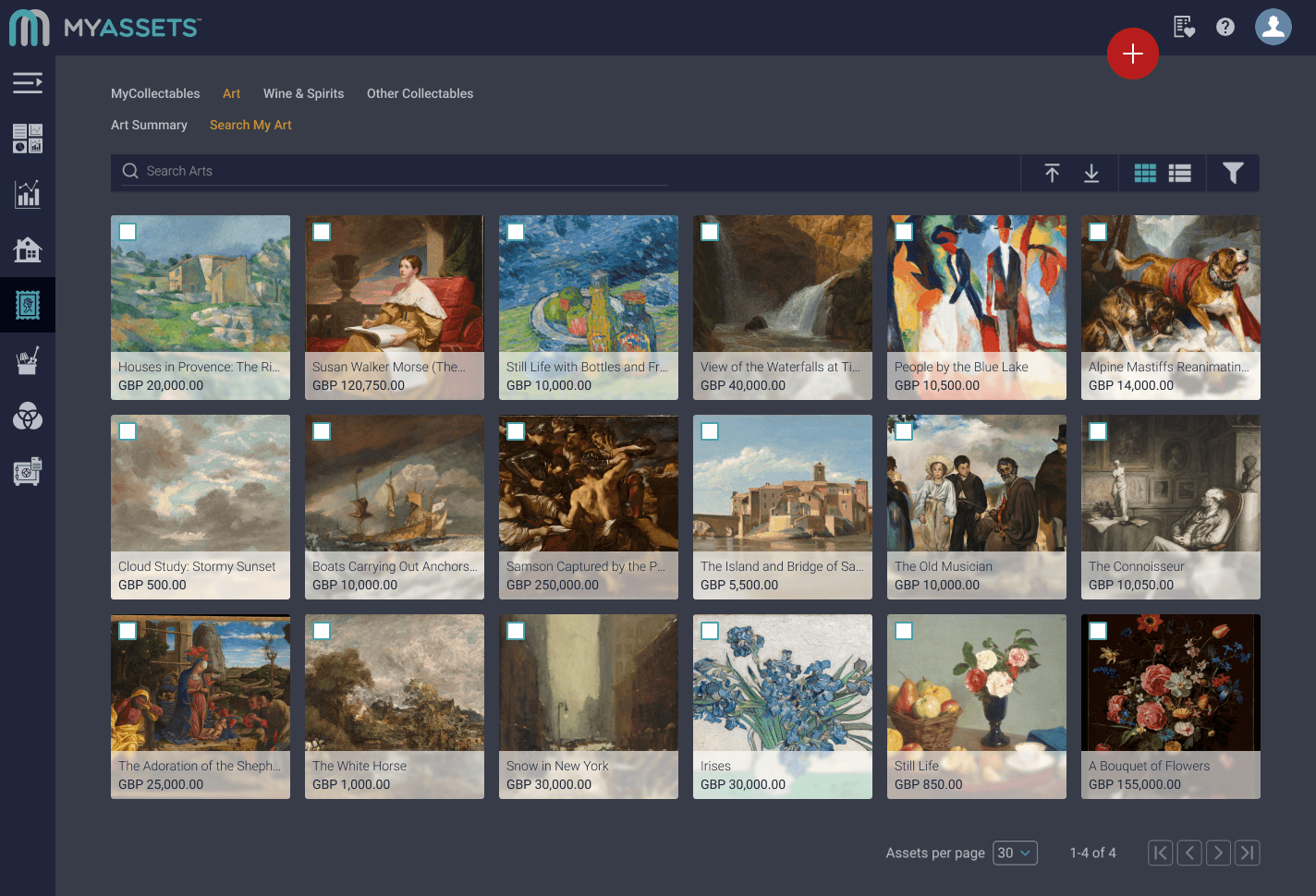
Task: Open the dashboard icon in sidebar
Action: pyautogui.click(x=28, y=139)
